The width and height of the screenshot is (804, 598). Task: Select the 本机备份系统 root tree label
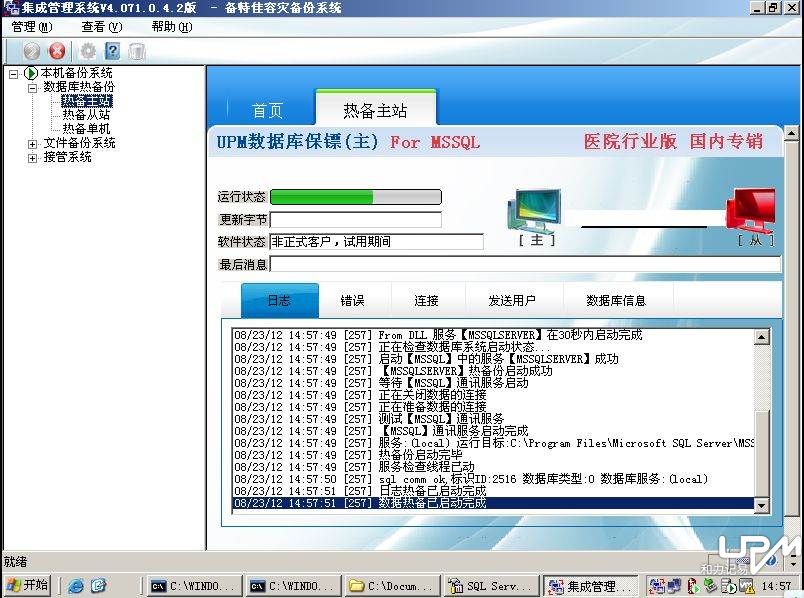tap(76, 73)
